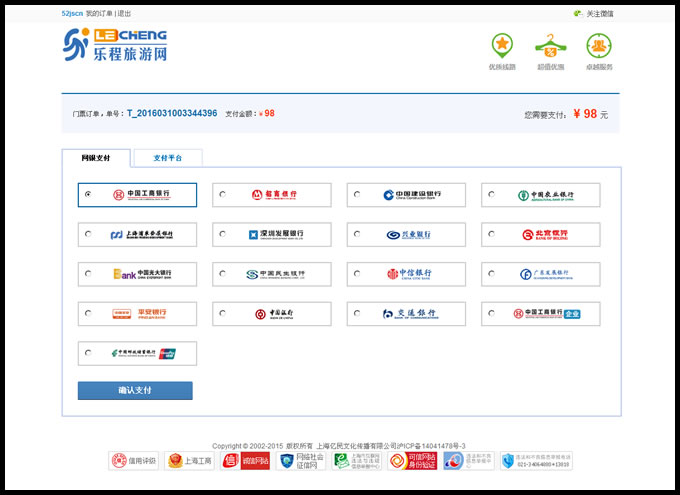
Task: Click the 网络社会征信网 badge
Action: 301,461
